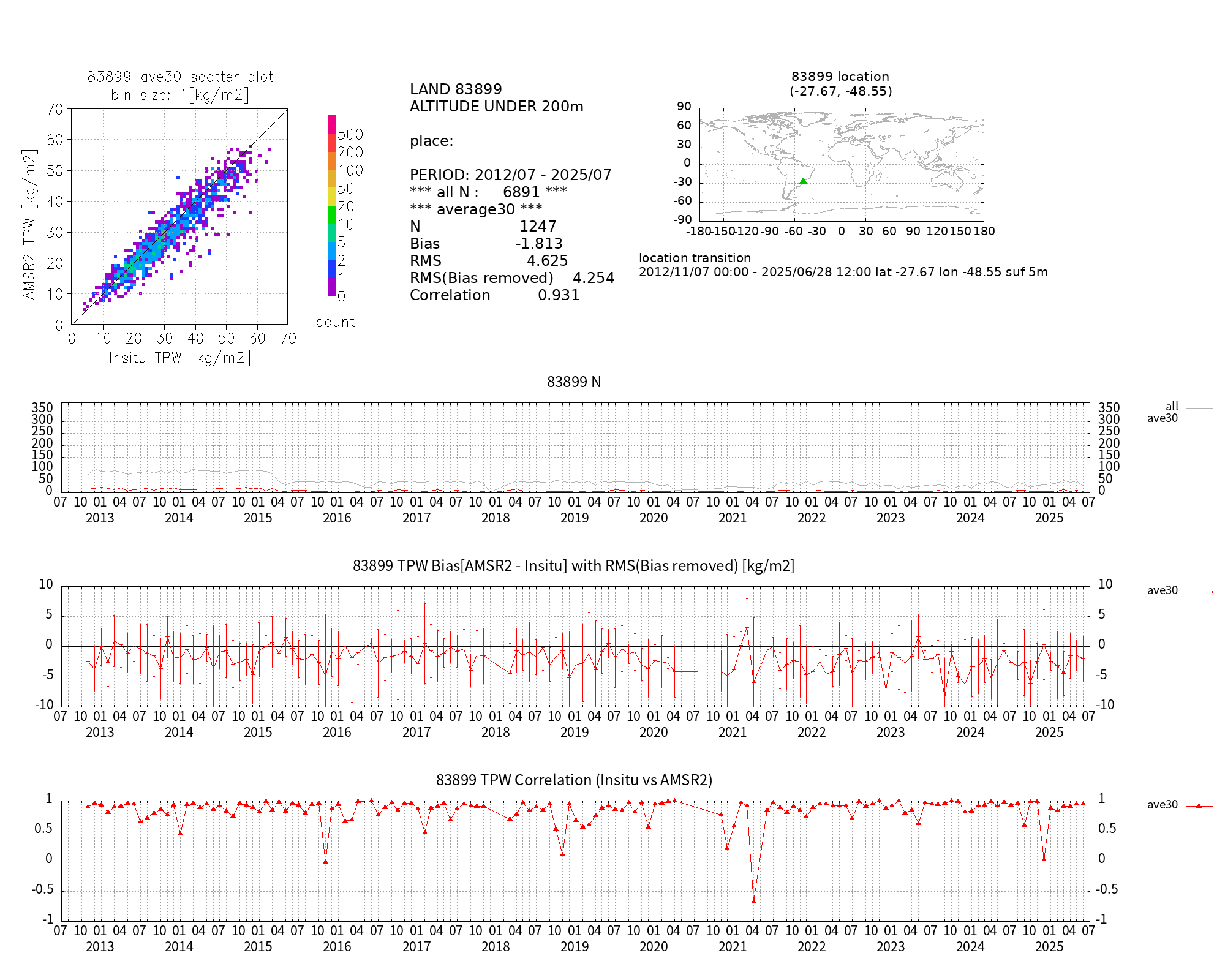Click 'bin size: 1[kg/m2]' label
The image size is (1225, 980).
coord(180,95)
